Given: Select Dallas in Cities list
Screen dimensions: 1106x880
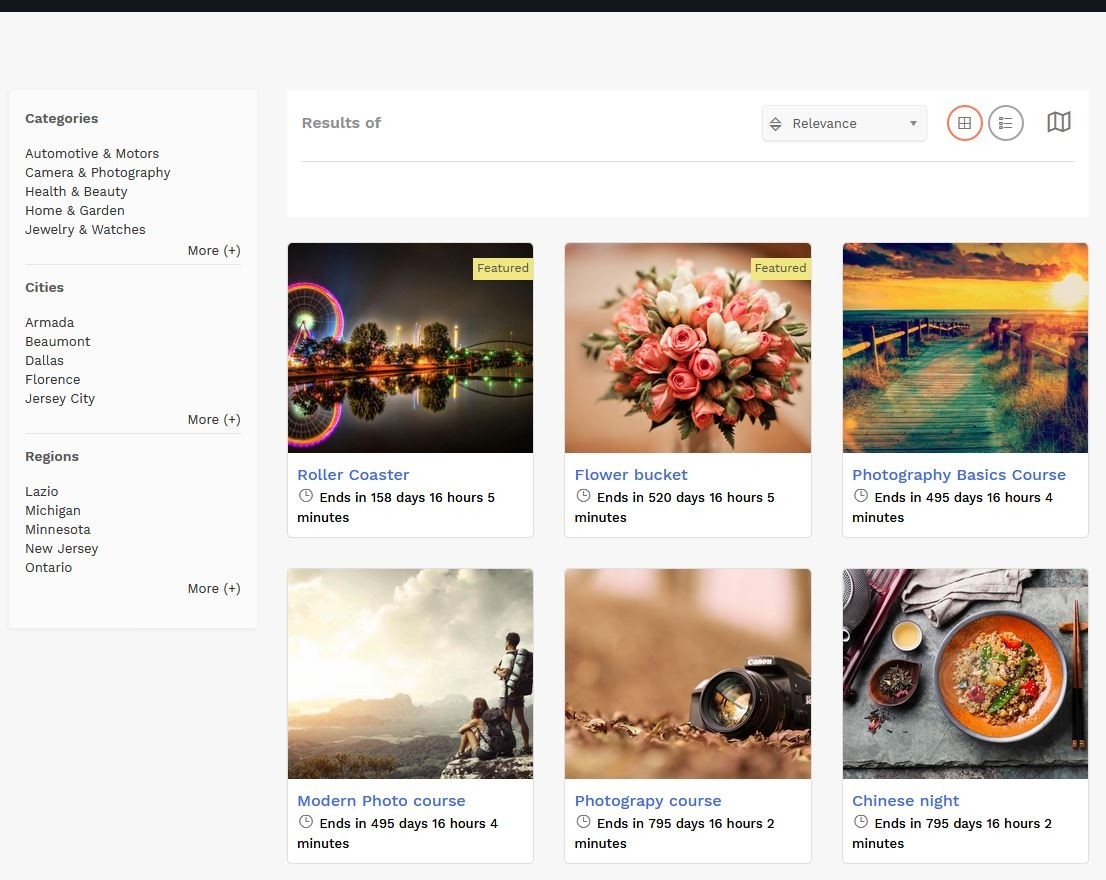Looking at the screenshot, I should [x=44, y=361].
